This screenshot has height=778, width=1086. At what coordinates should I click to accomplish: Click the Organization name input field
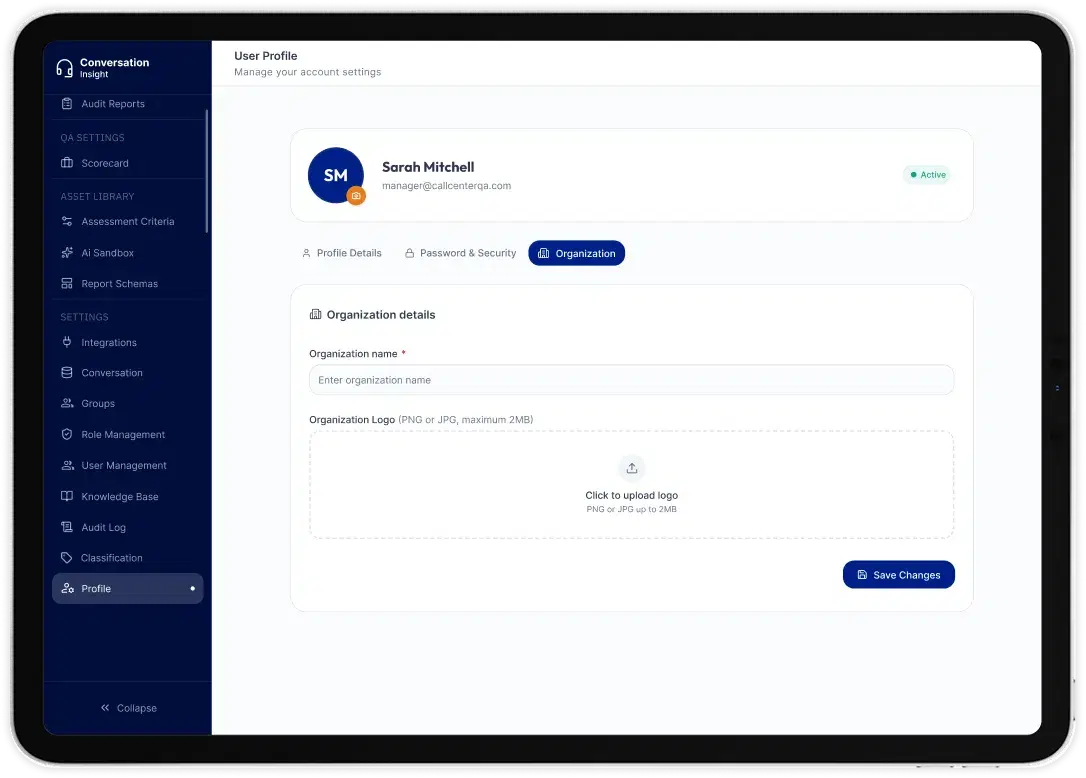pyautogui.click(x=631, y=380)
